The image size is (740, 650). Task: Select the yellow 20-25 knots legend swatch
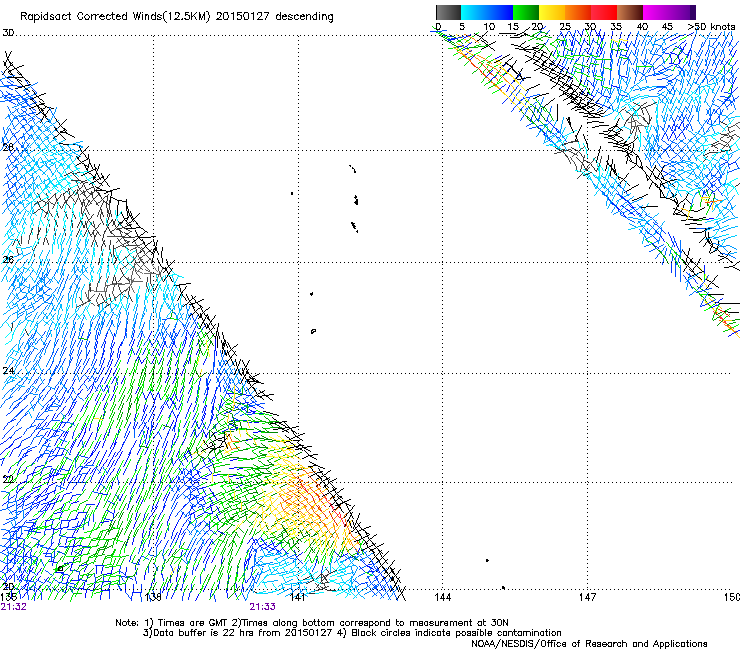[552, 12]
